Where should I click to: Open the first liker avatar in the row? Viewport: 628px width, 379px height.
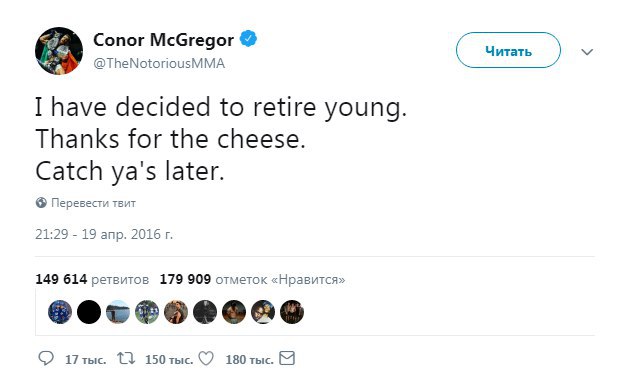point(60,312)
